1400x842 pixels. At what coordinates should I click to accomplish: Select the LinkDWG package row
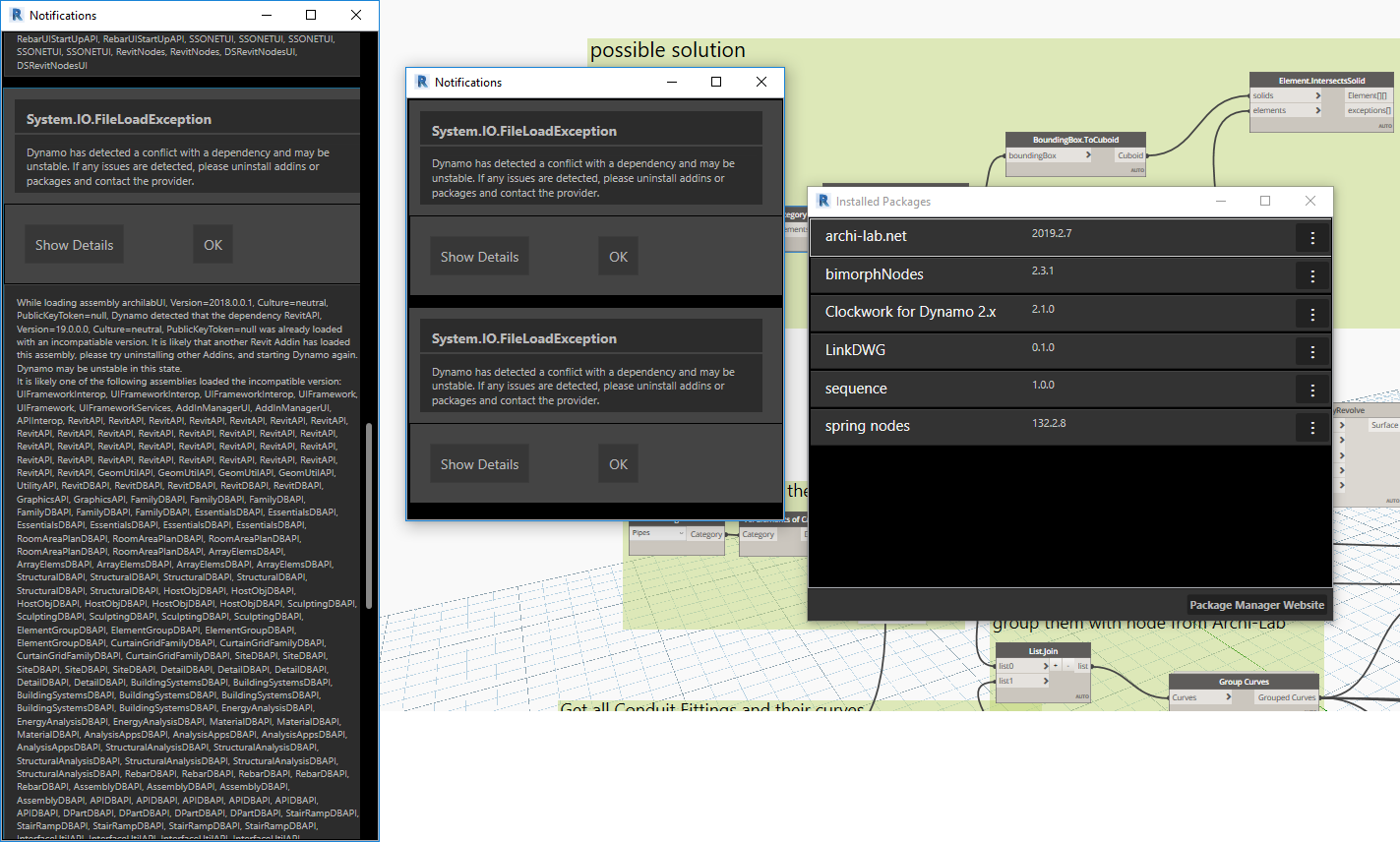1069,351
